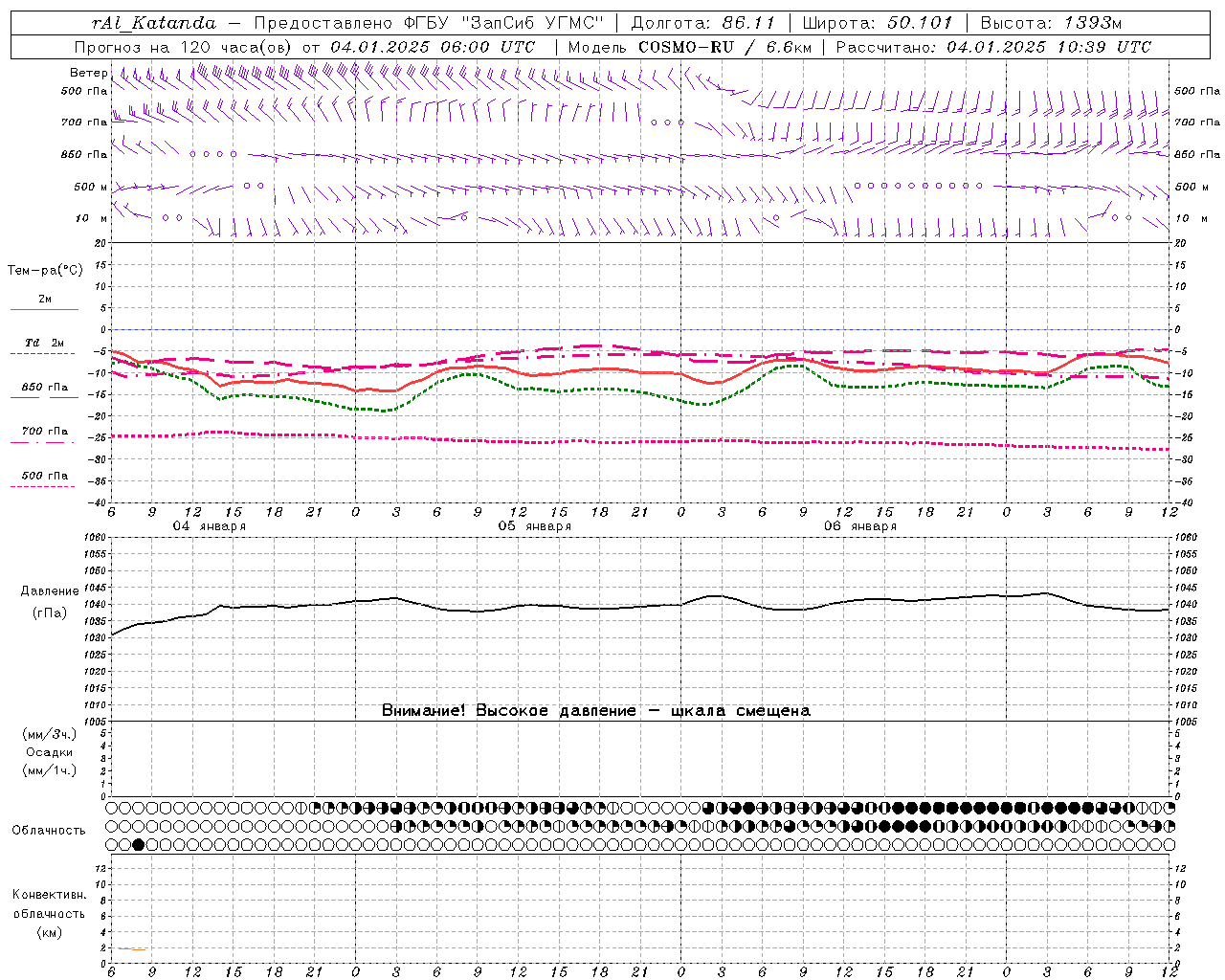Click the '04 января' date label
Screen dimensions: 1225x980
pos(209,526)
